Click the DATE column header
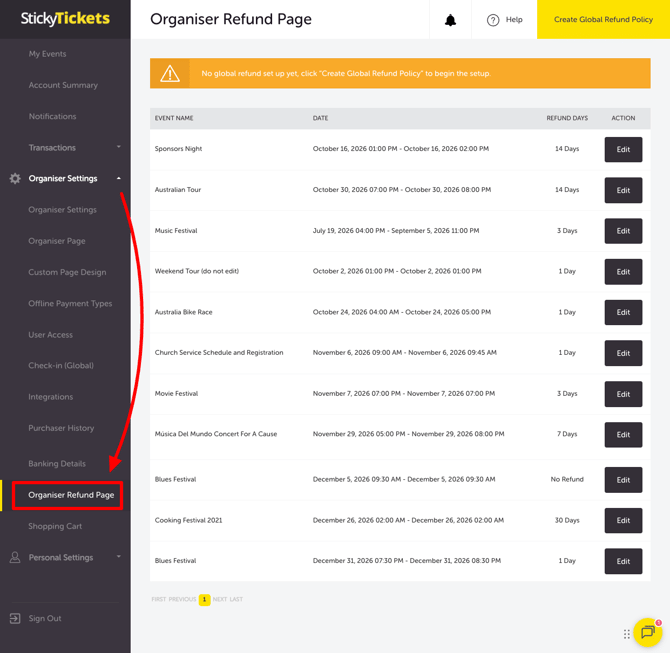Image resolution: width=670 pixels, height=653 pixels. (x=320, y=118)
